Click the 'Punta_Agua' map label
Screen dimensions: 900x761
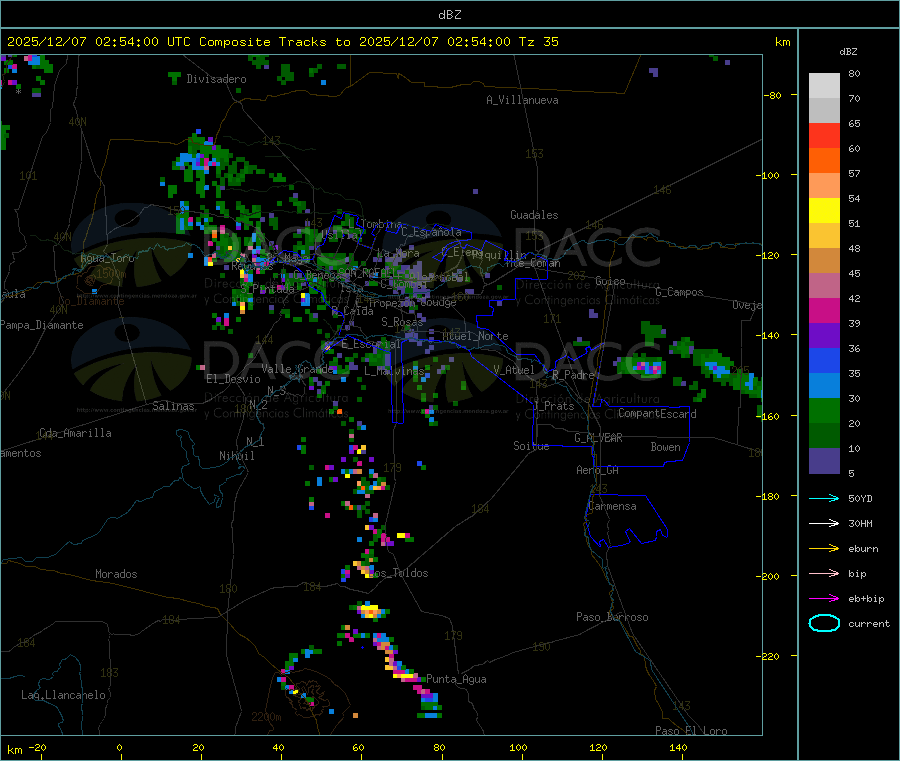click(x=456, y=680)
